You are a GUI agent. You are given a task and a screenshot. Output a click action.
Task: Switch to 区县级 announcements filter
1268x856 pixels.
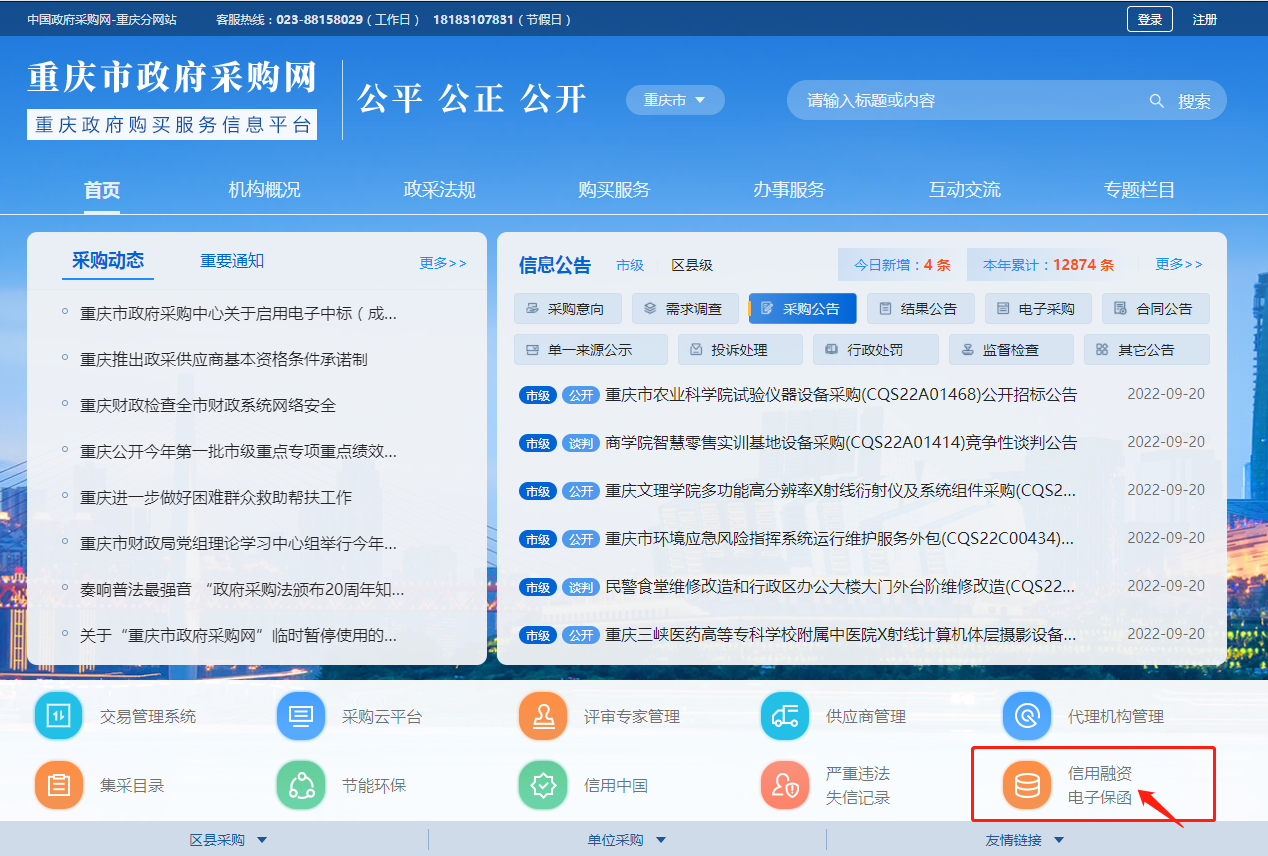tap(691, 265)
